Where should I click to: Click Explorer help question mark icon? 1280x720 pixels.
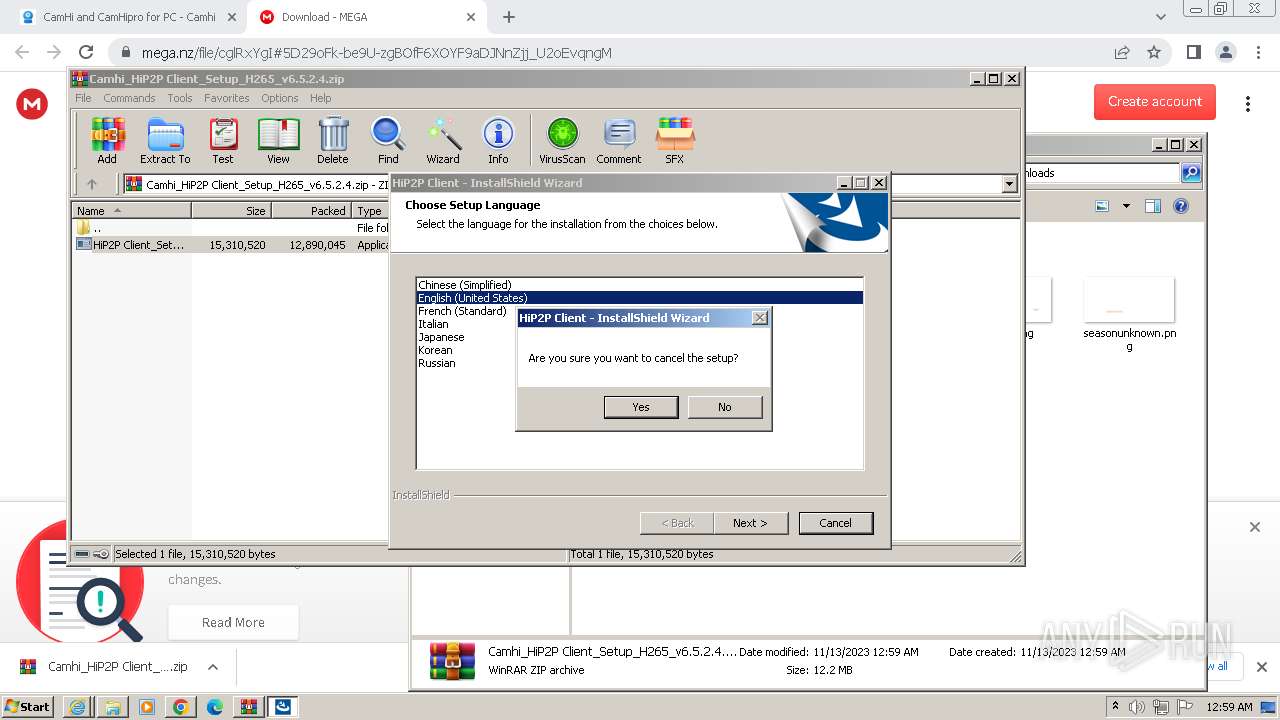click(x=1181, y=206)
